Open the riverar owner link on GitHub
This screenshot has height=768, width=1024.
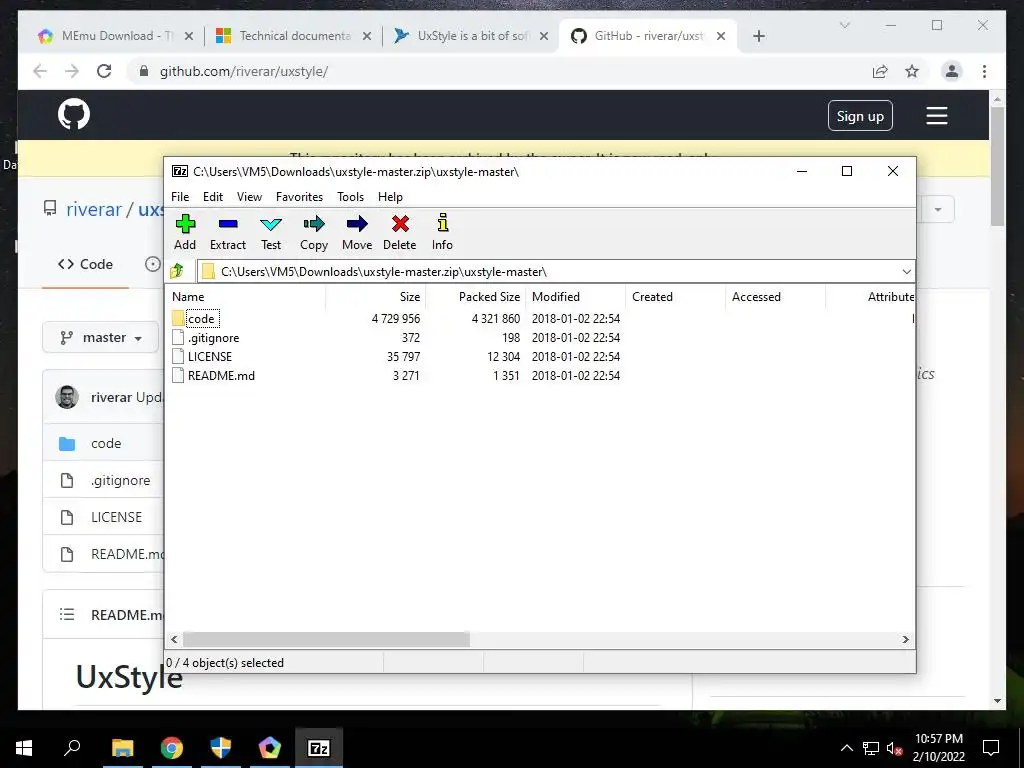tap(94, 210)
